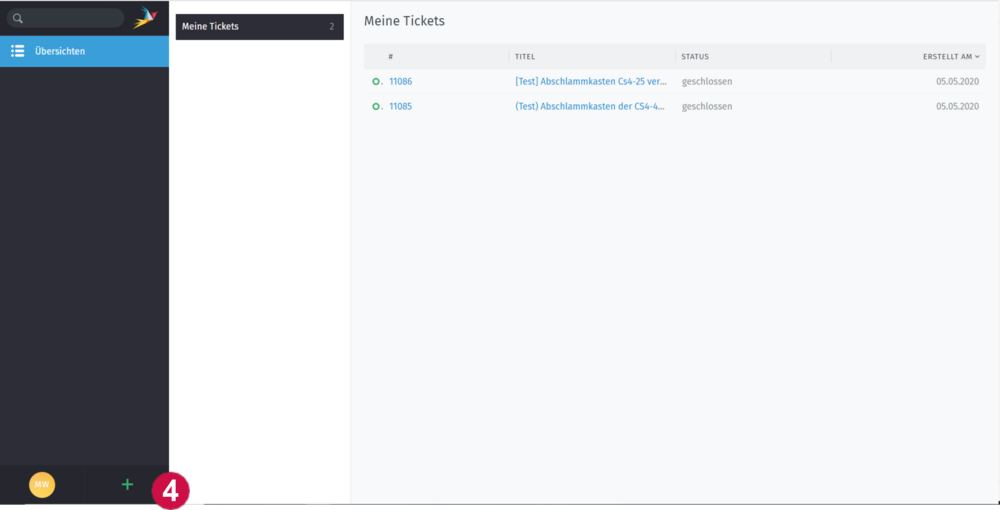This screenshot has width=1000, height=510.
Task: Sort tickets by the TITEL column header
Action: pyautogui.click(x=525, y=57)
